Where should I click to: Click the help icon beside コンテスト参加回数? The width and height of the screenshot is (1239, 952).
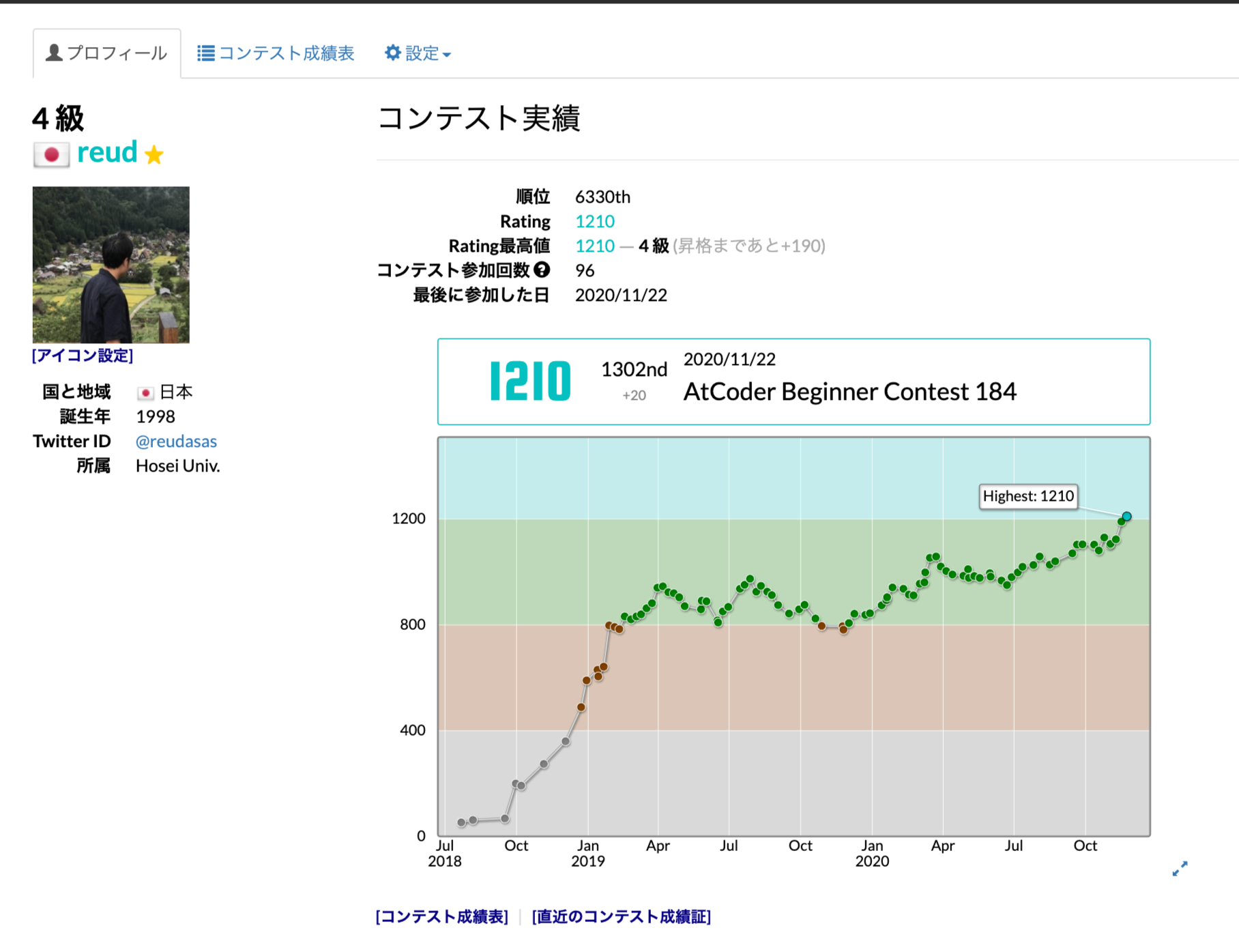(x=542, y=270)
